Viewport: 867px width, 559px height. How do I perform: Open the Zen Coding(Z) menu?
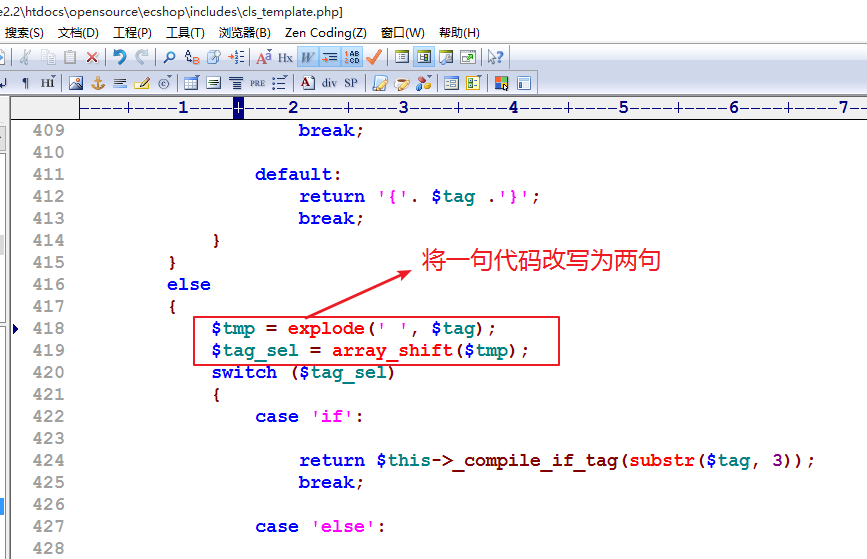click(325, 33)
